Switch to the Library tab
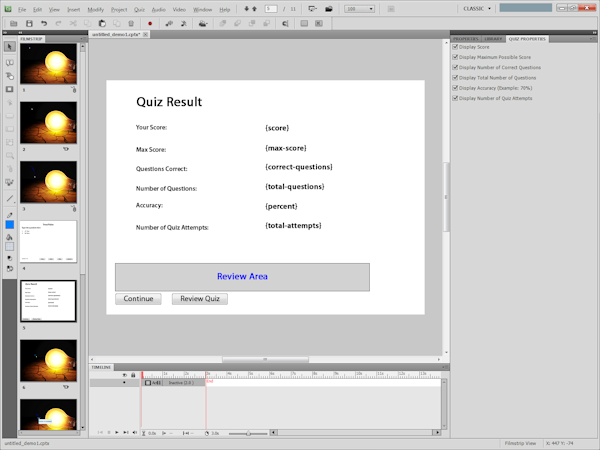This screenshot has height=450, width=600. pos(492,38)
